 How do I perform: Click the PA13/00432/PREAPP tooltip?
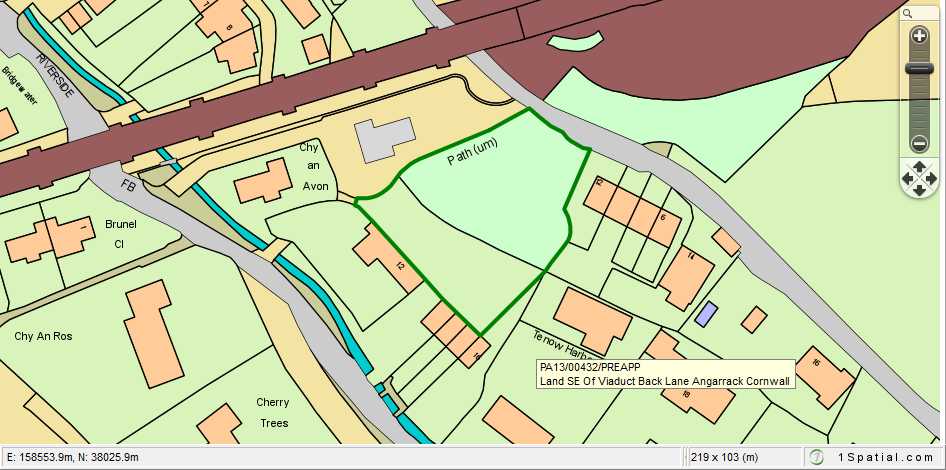pyautogui.click(x=664, y=374)
